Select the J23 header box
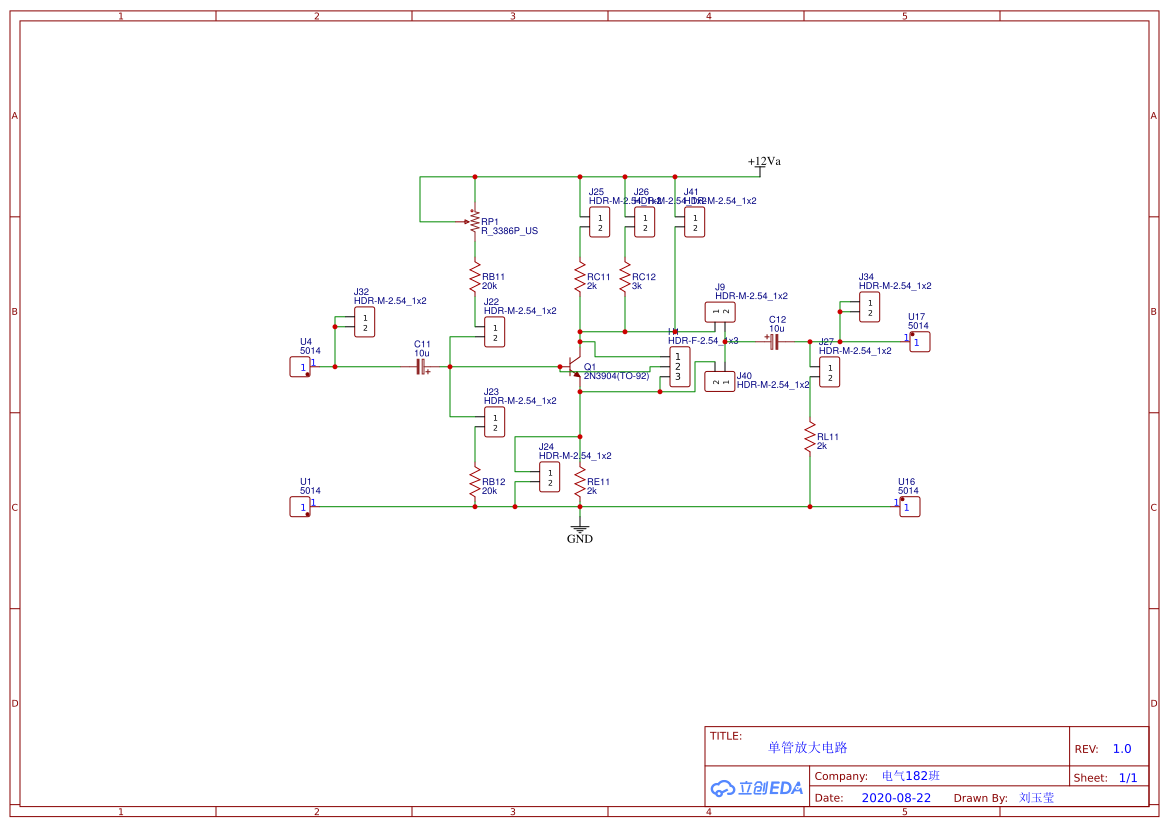Image resolution: width=1169 pixels, height=827 pixels. coord(494,422)
